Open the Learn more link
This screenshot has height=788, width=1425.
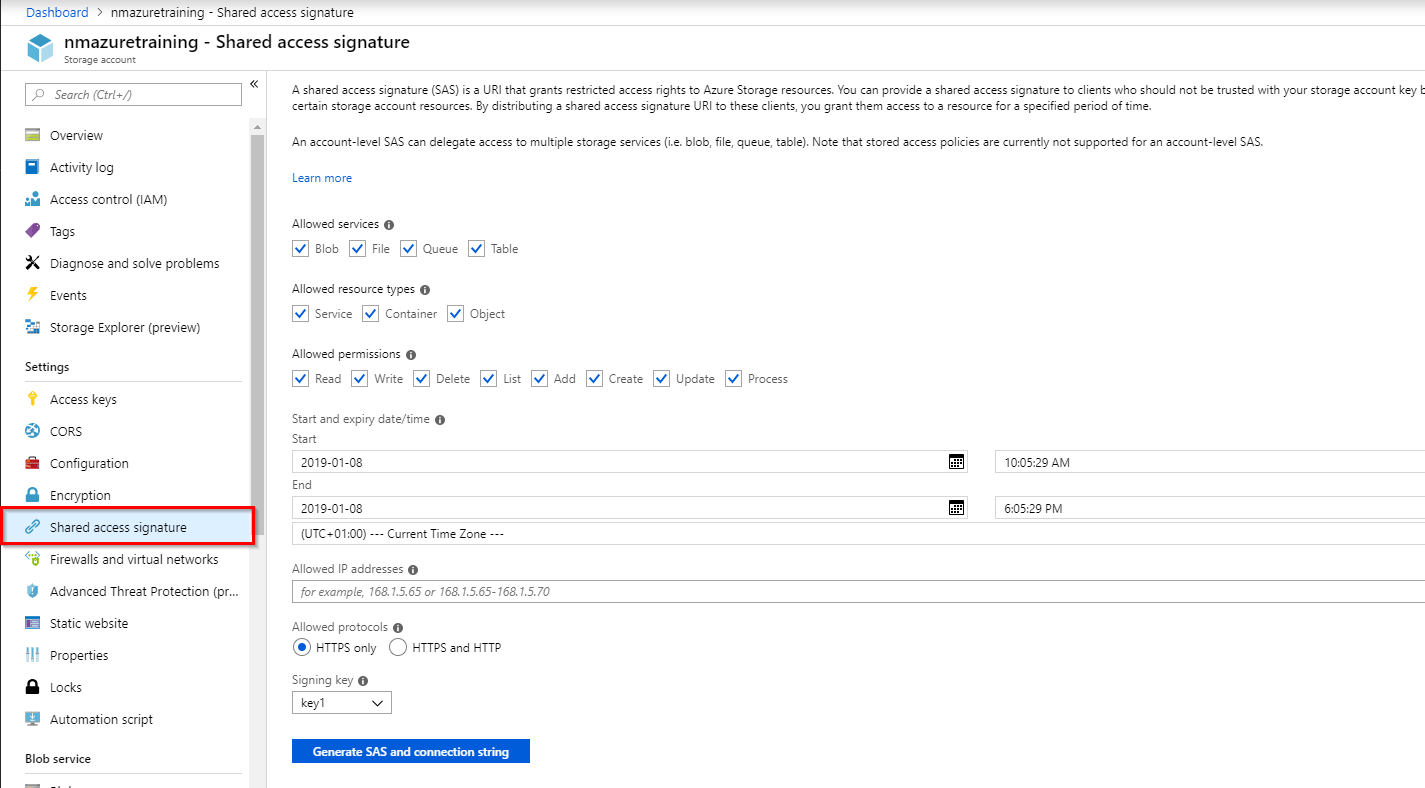tap(322, 178)
